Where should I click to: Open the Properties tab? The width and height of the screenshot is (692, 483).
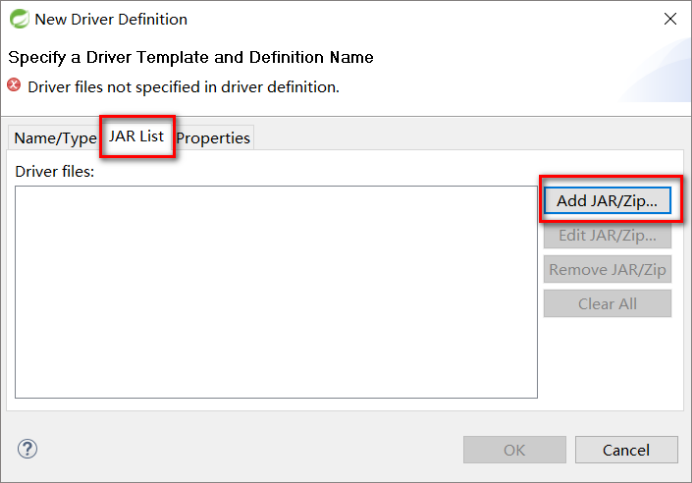214,138
